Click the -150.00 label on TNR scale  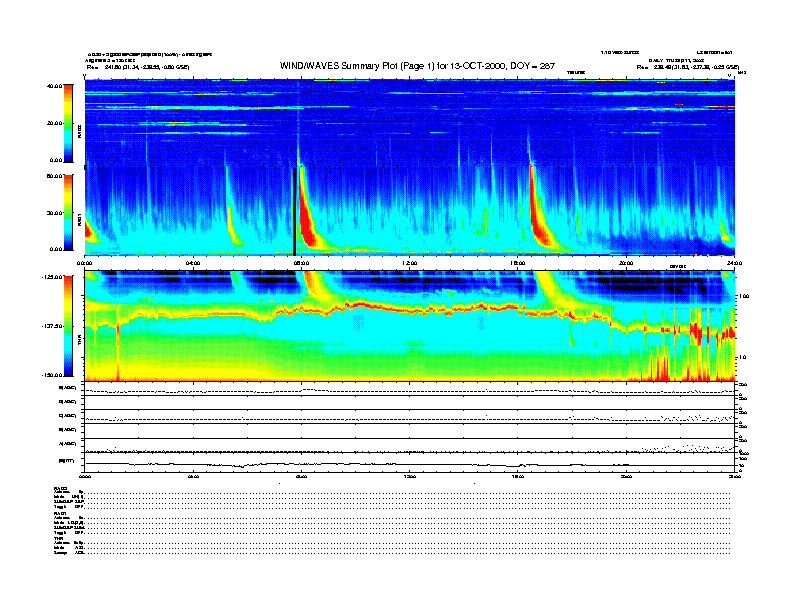pyautogui.click(x=52, y=375)
